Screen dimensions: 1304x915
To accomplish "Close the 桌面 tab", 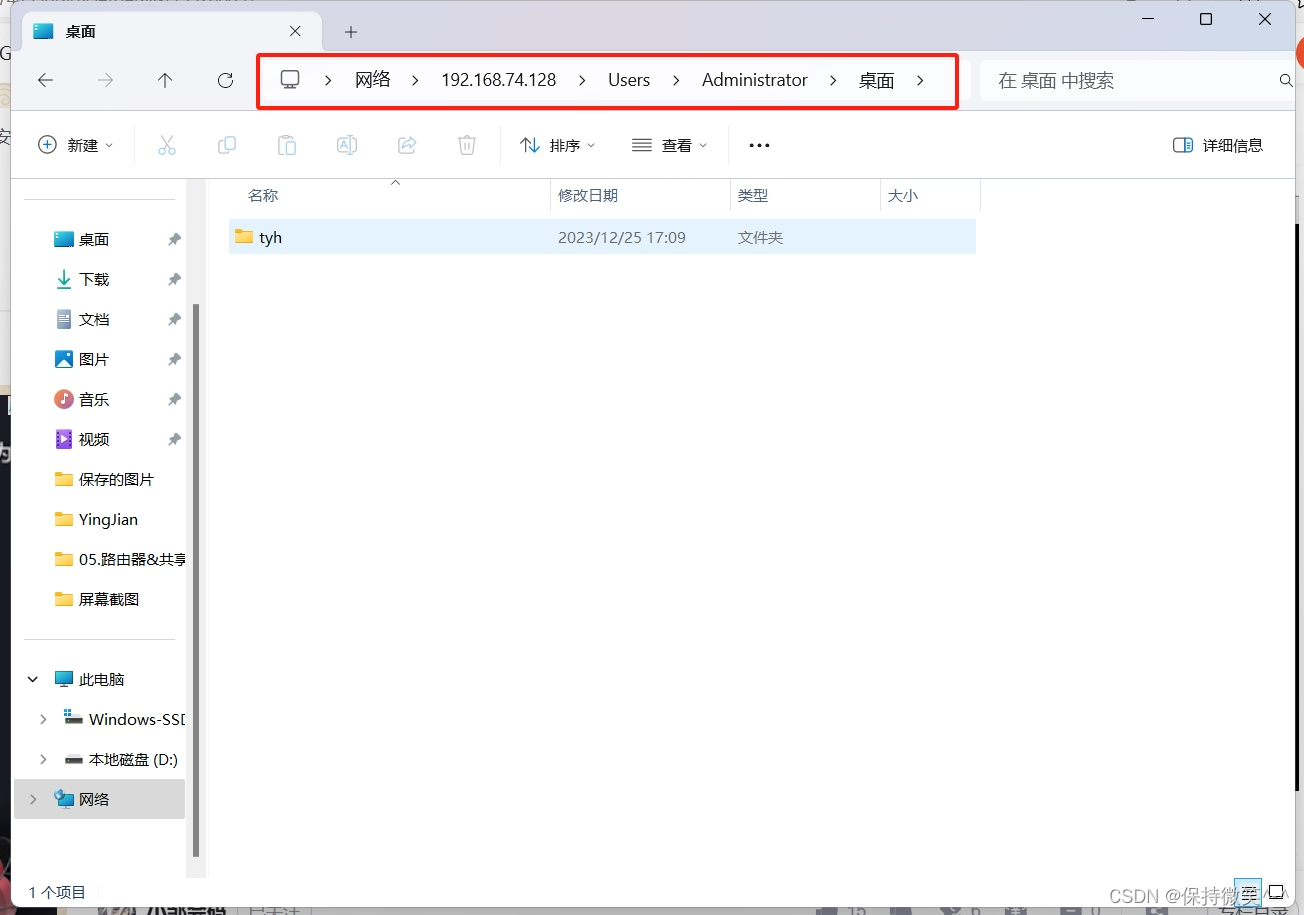I will click(x=295, y=32).
